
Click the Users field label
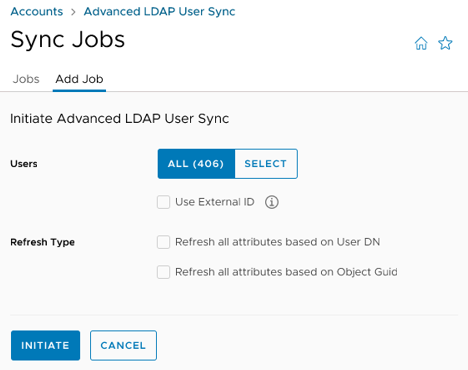point(24,164)
